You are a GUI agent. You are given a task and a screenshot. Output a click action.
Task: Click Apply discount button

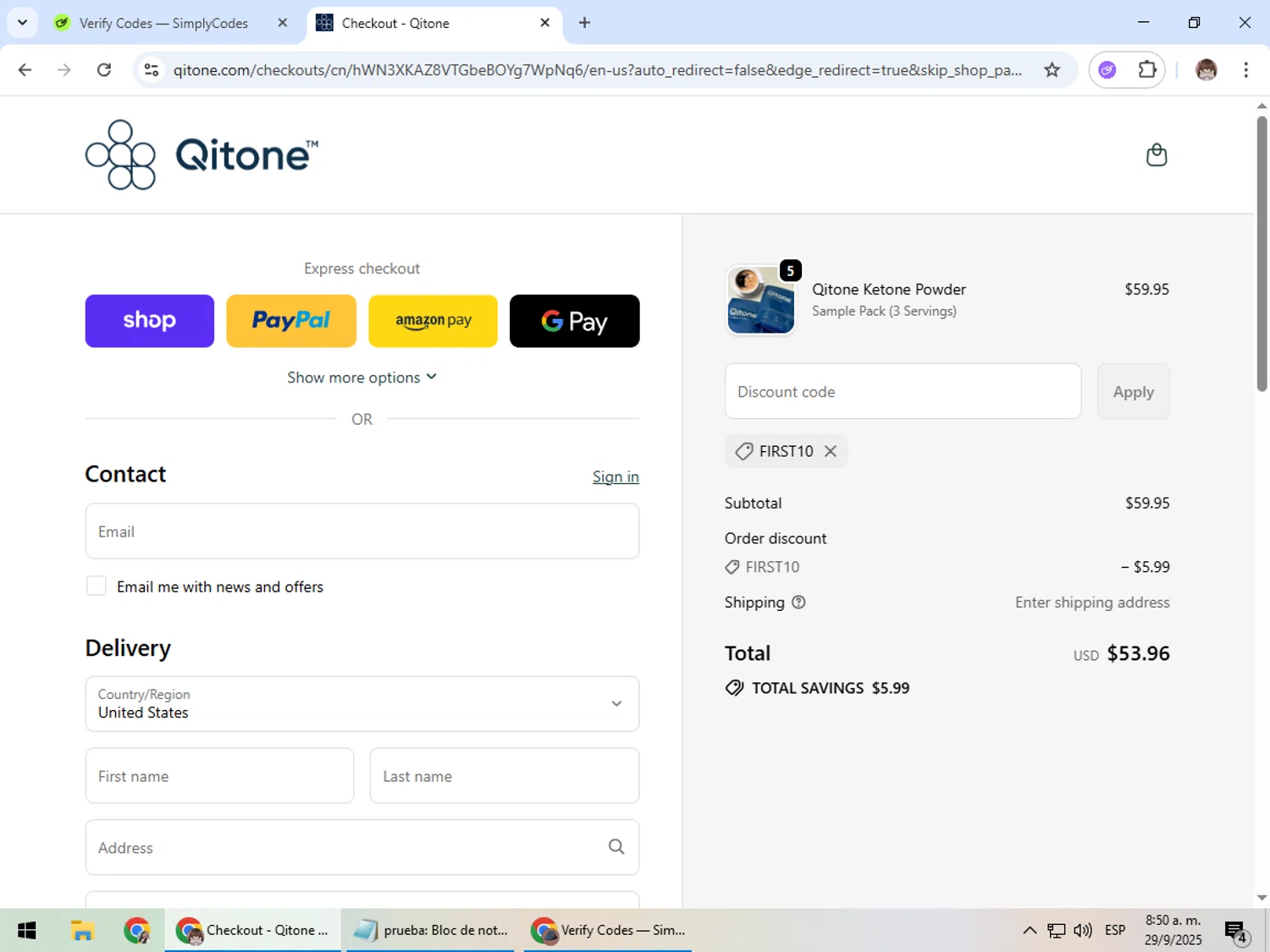(1133, 392)
